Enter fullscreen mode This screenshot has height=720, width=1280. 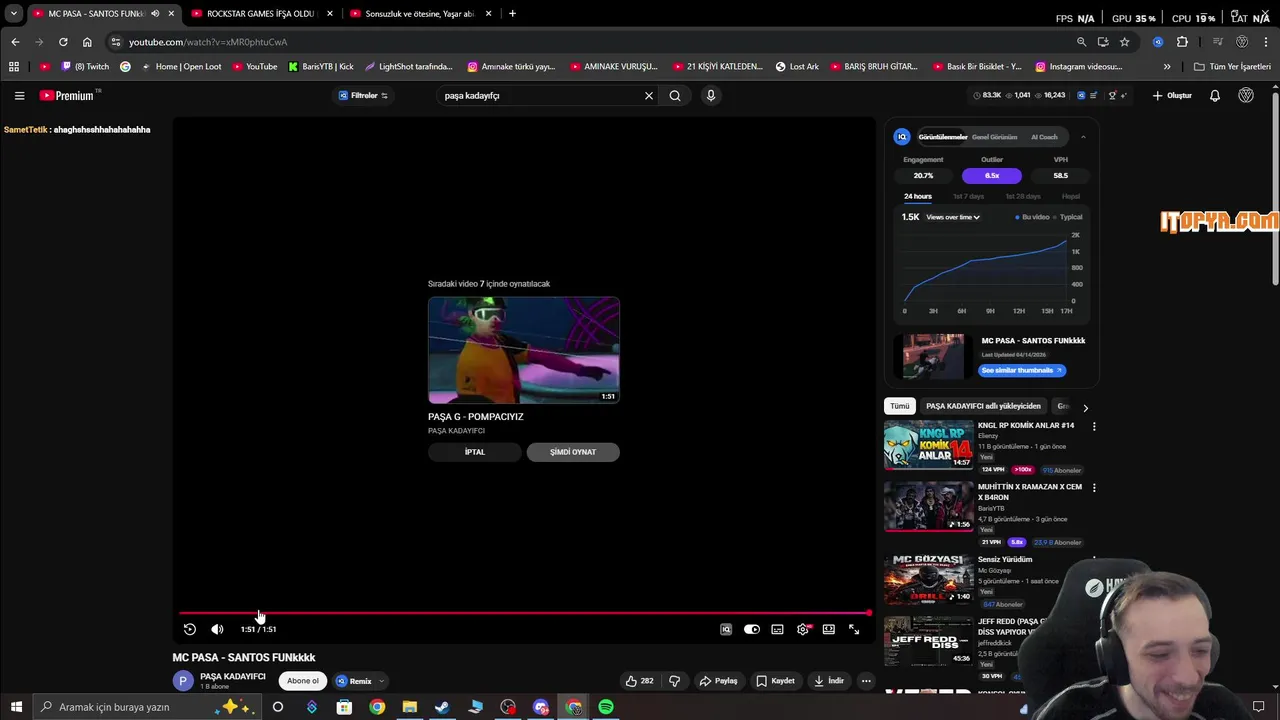coord(854,629)
